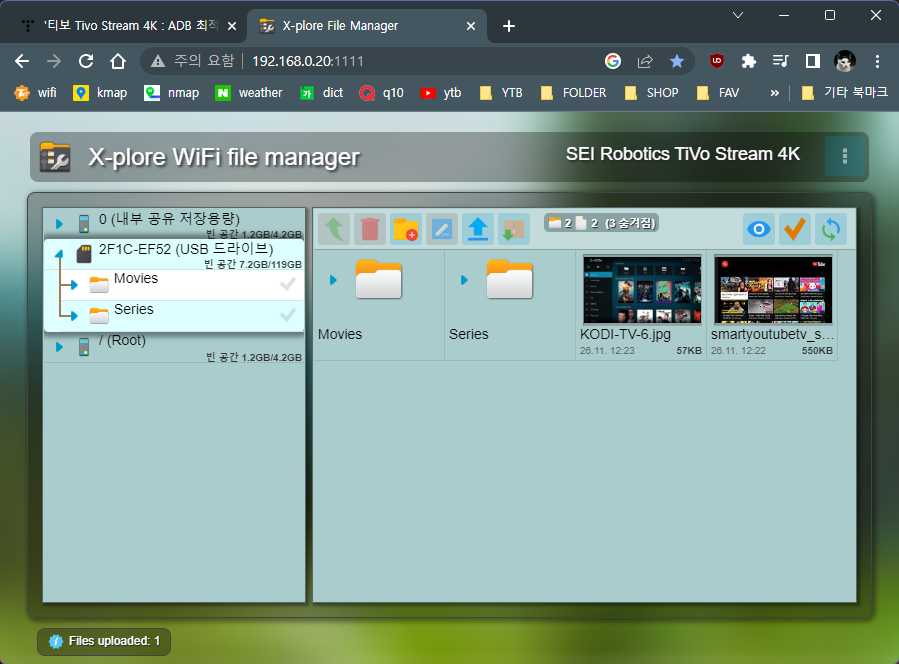899x664 pixels.
Task: Click the Files uploaded: 1 notification
Action: (104, 641)
